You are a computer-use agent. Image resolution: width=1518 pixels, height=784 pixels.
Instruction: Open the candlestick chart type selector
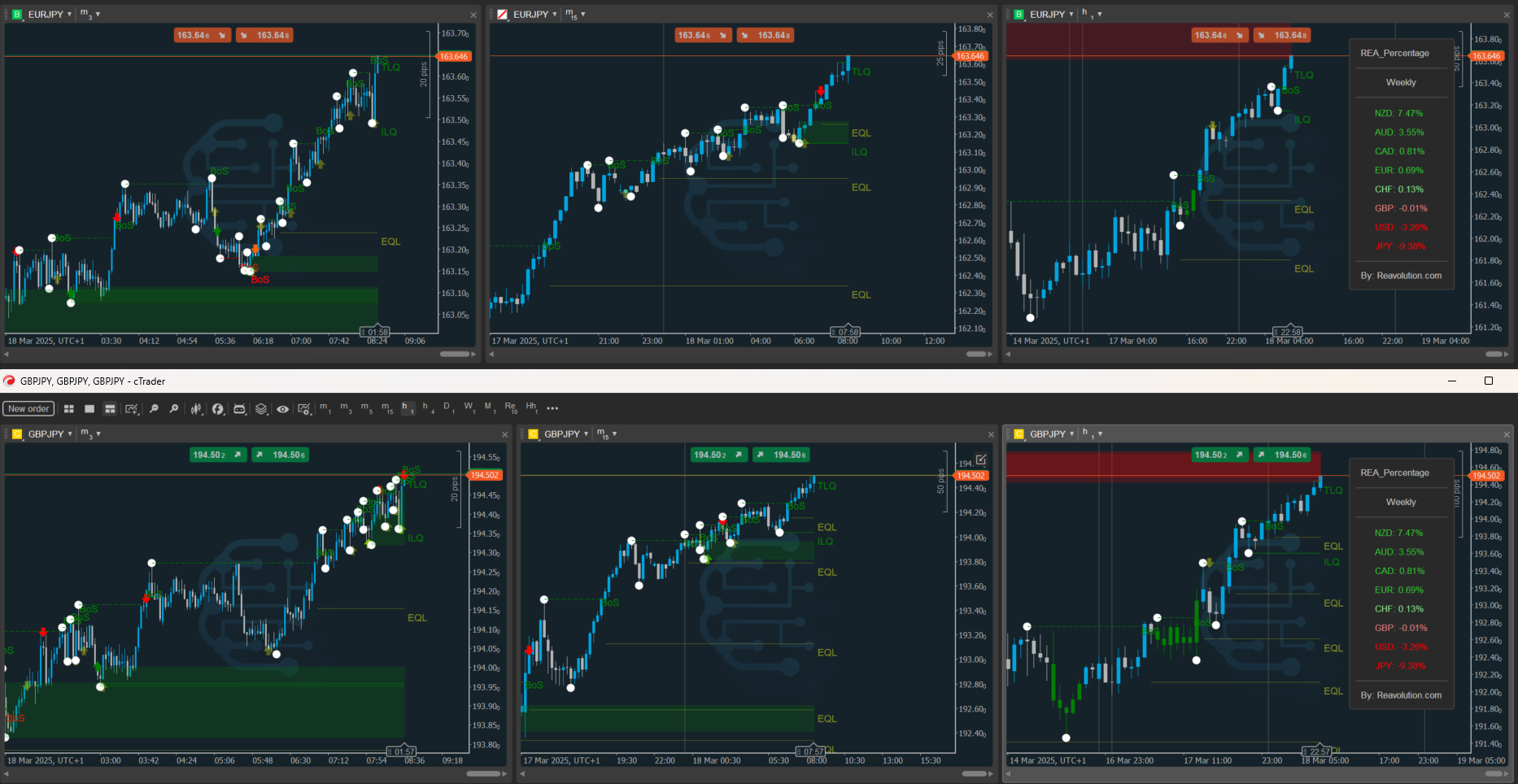(196, 409)
